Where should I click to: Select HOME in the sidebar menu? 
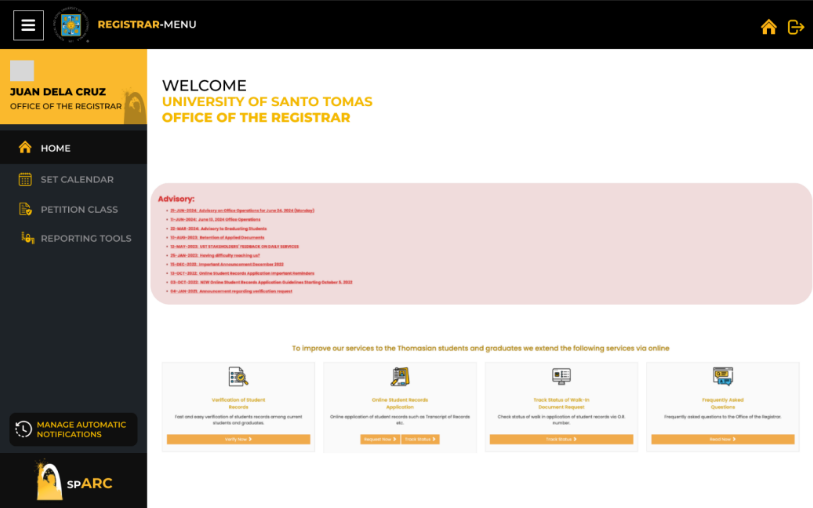click(x=73, y=148)
